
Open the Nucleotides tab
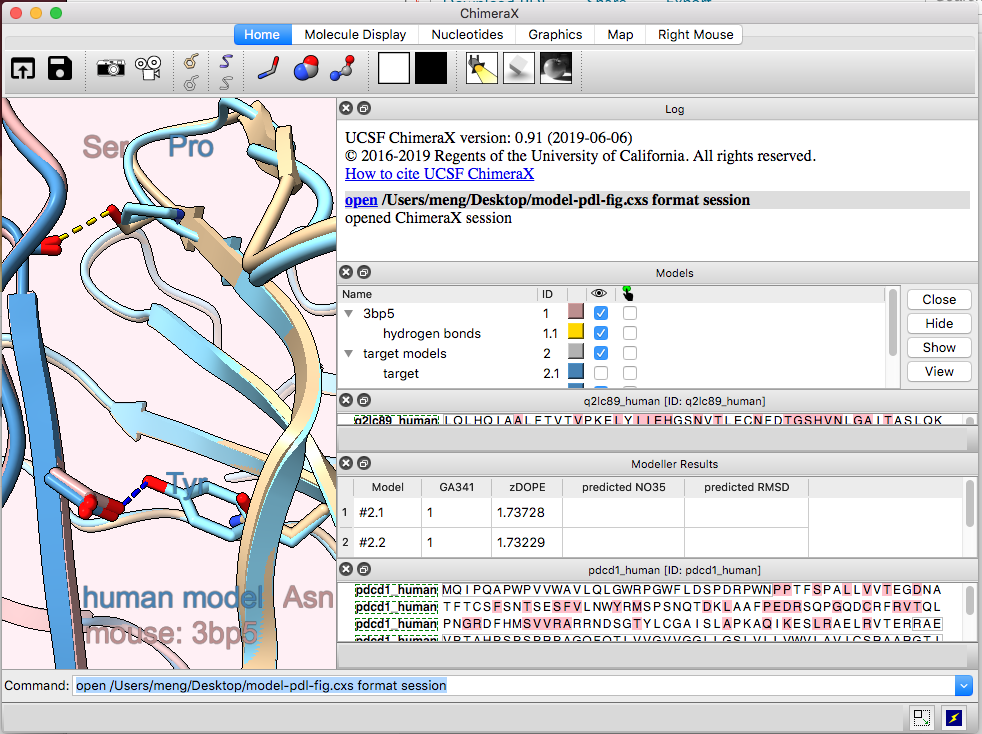pyautogui.click(x=467, y=34)
